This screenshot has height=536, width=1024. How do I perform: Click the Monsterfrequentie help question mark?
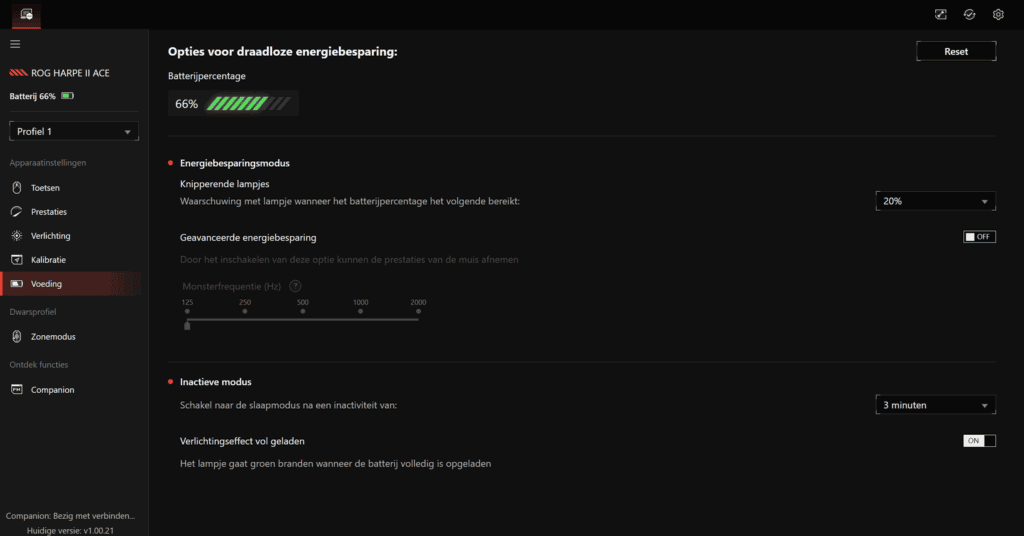[x=295, y=286]
